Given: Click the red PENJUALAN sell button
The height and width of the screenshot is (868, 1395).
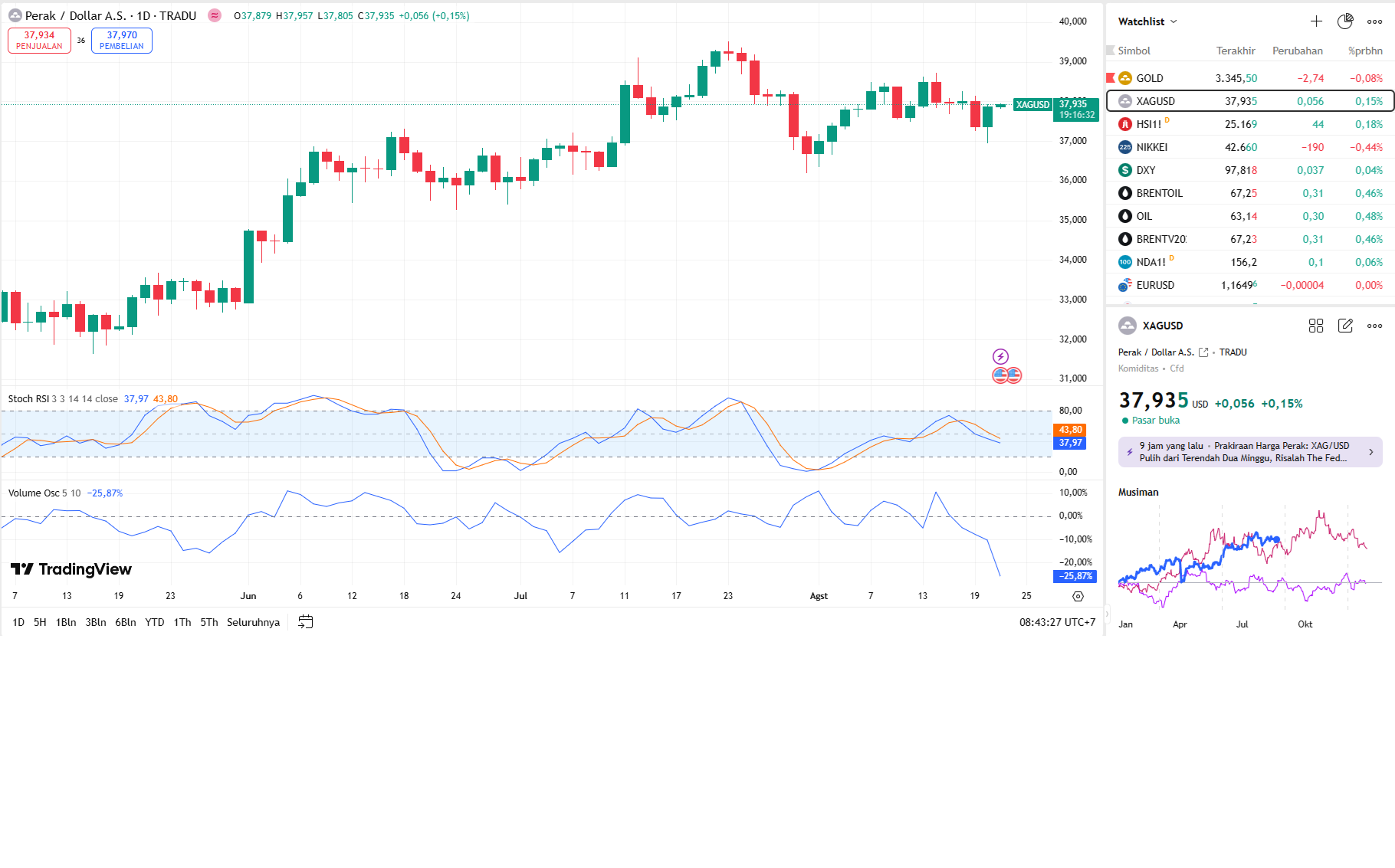Looking at the screenshot, I should pos(39,41).
